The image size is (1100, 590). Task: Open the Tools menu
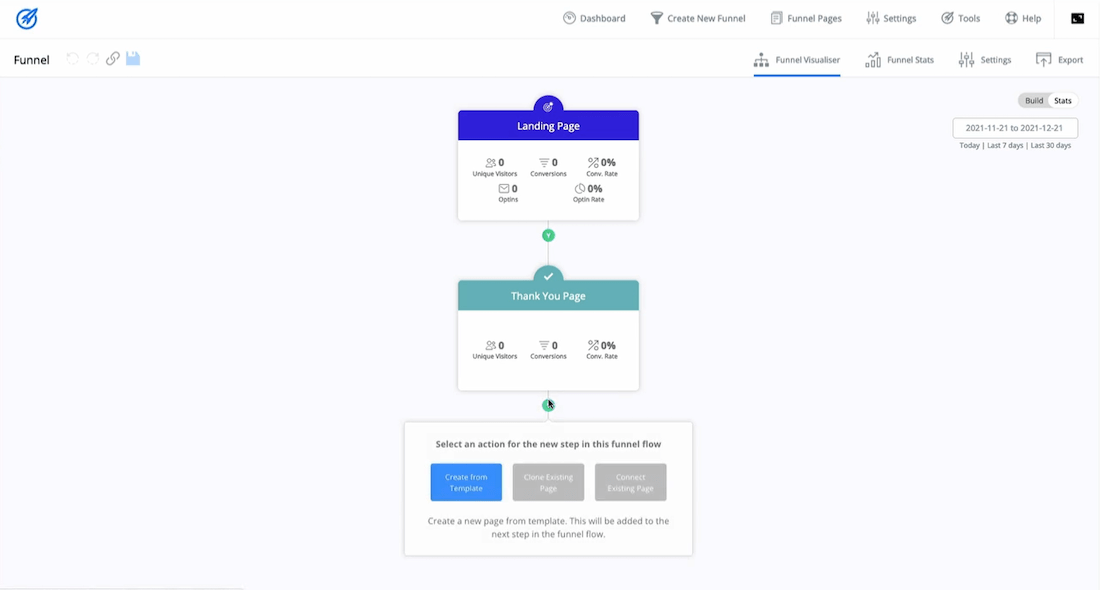960,18
